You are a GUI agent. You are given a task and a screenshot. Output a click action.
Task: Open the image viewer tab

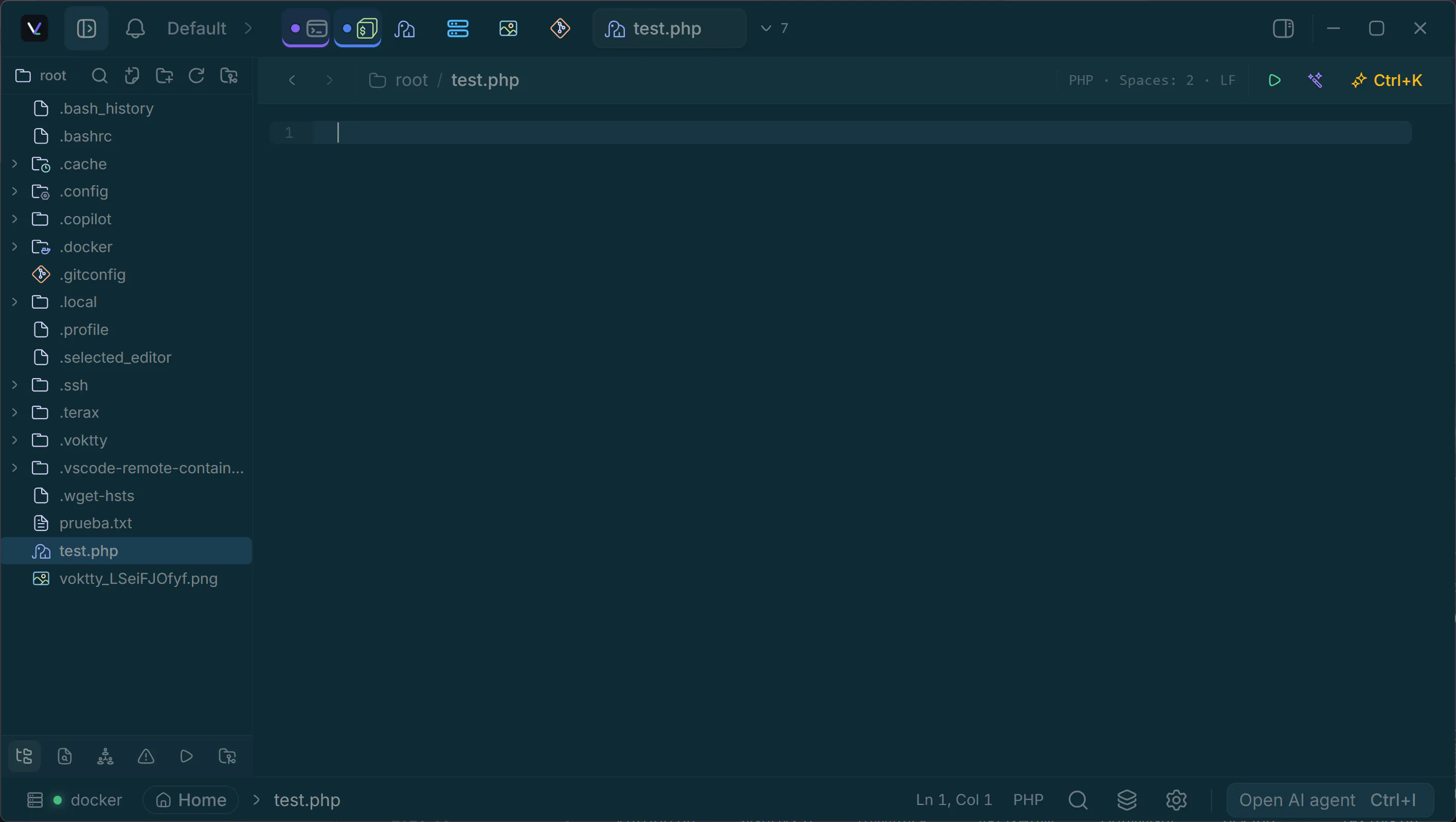(508, 28)
